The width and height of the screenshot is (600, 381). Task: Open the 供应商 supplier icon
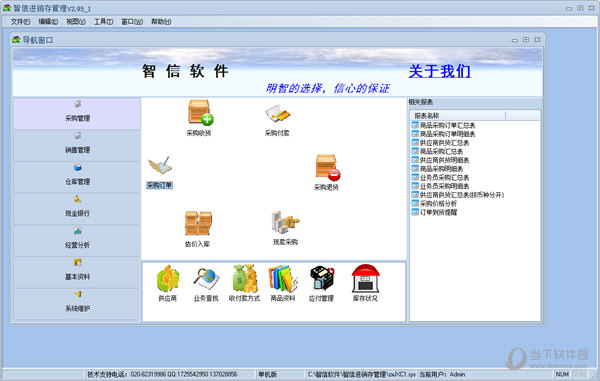tap(168, 279)
